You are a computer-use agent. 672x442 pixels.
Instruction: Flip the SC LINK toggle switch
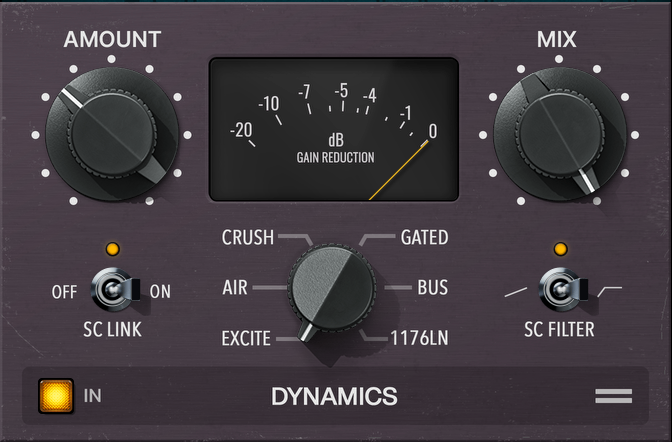click(x=115, y=289)
